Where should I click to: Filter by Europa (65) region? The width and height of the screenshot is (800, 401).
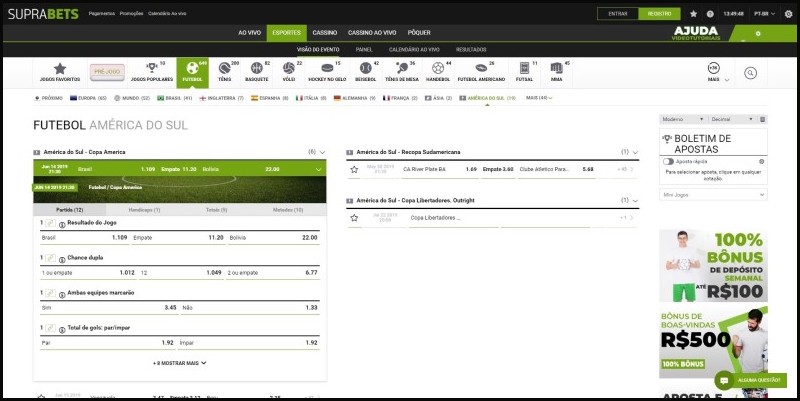(x=88, y=98)
